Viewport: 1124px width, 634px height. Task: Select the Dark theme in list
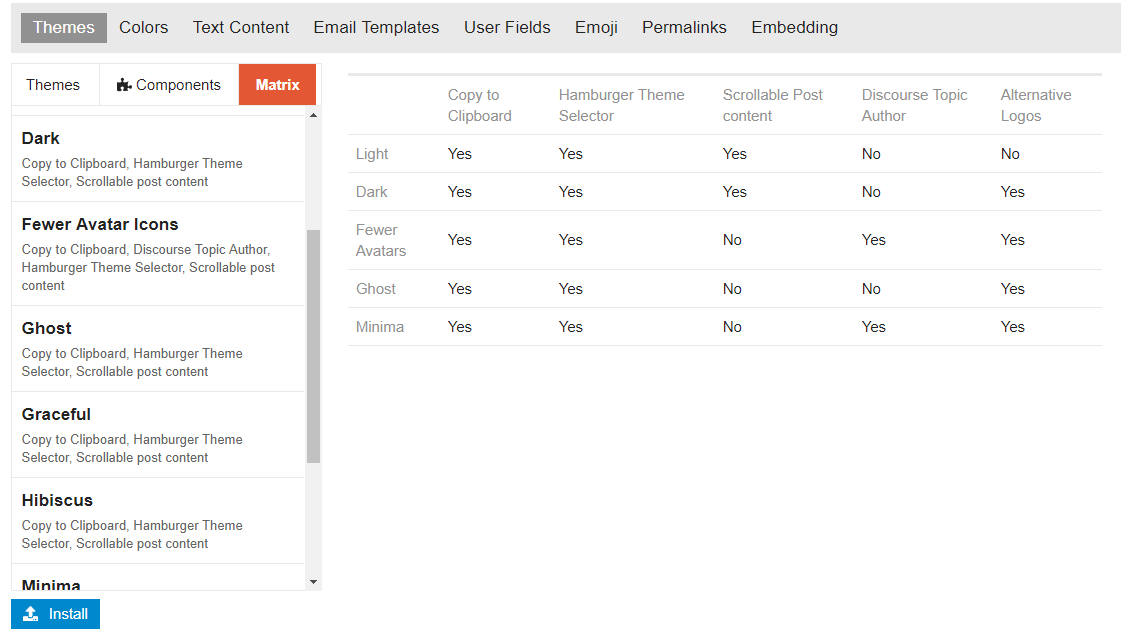tap(158, 158)
